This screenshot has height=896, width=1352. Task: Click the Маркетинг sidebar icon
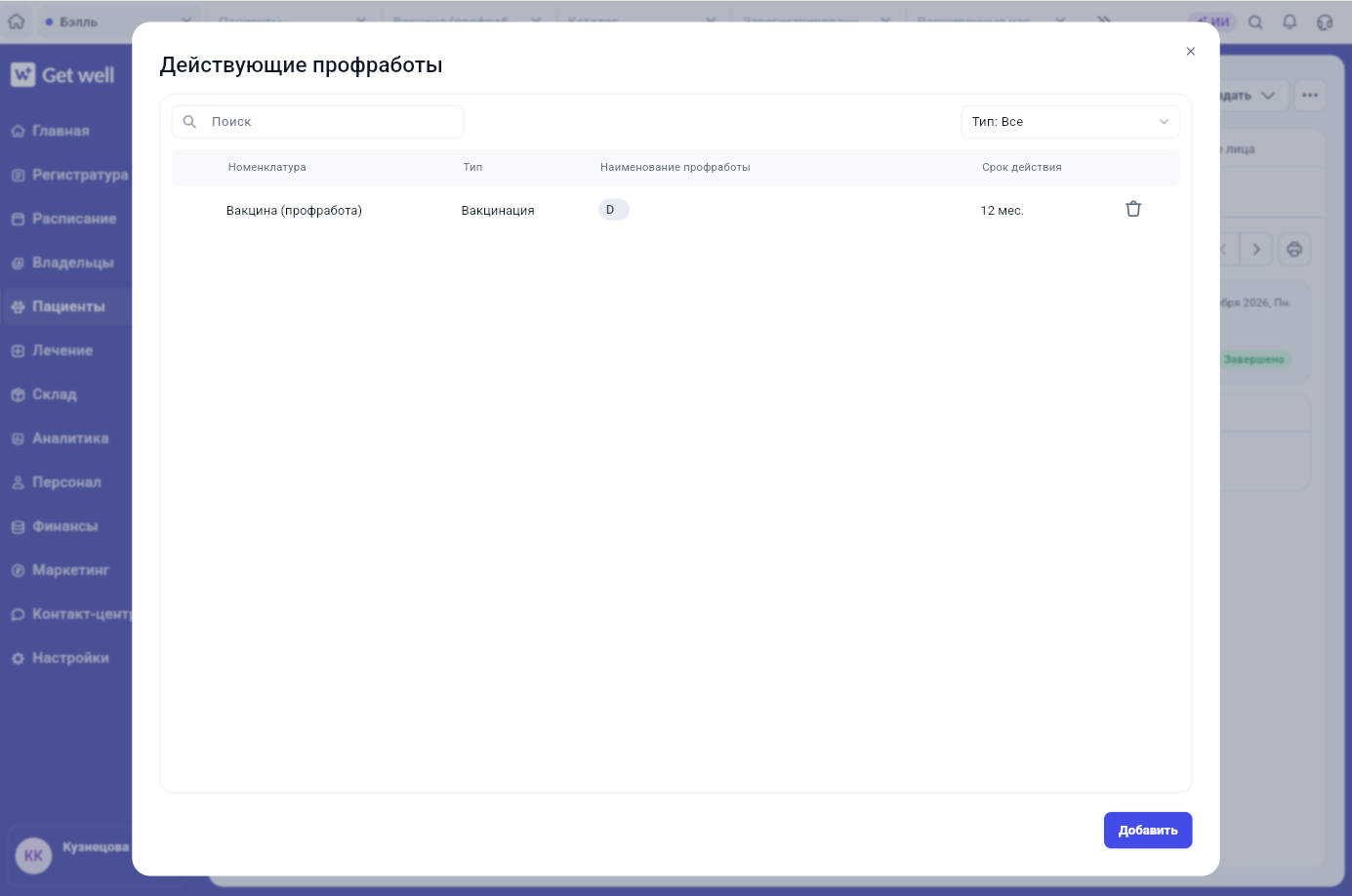click(18, 570)
